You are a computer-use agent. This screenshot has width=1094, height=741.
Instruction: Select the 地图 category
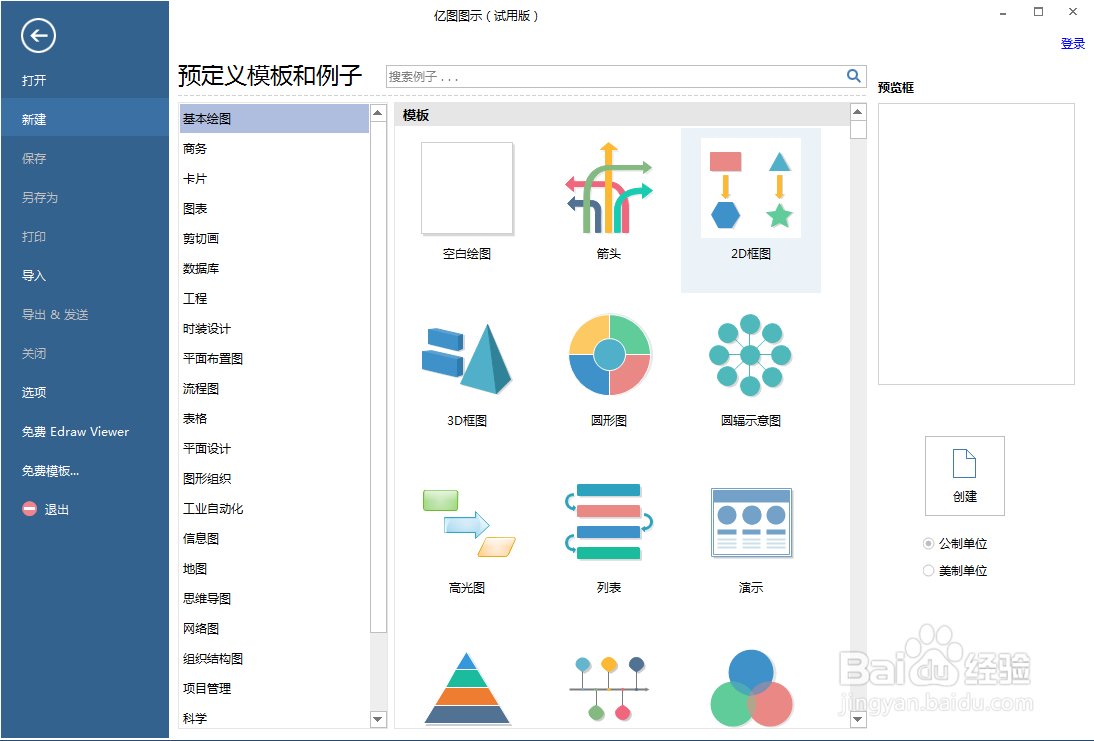(274, 569)
